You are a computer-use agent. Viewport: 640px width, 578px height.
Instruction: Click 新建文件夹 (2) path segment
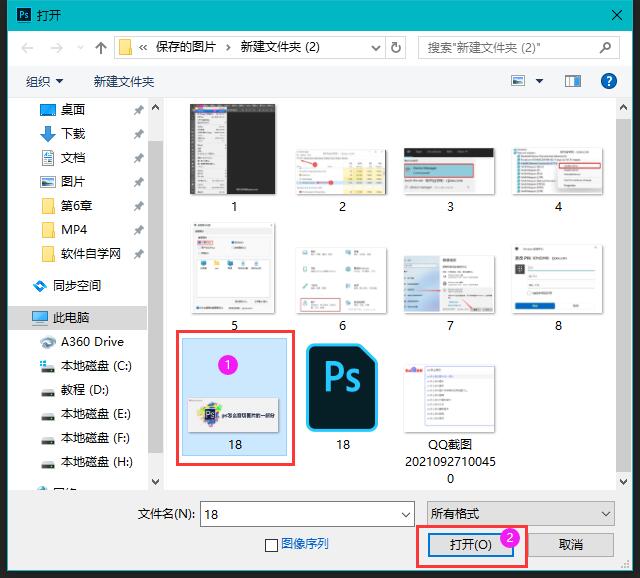pos(280,47)
